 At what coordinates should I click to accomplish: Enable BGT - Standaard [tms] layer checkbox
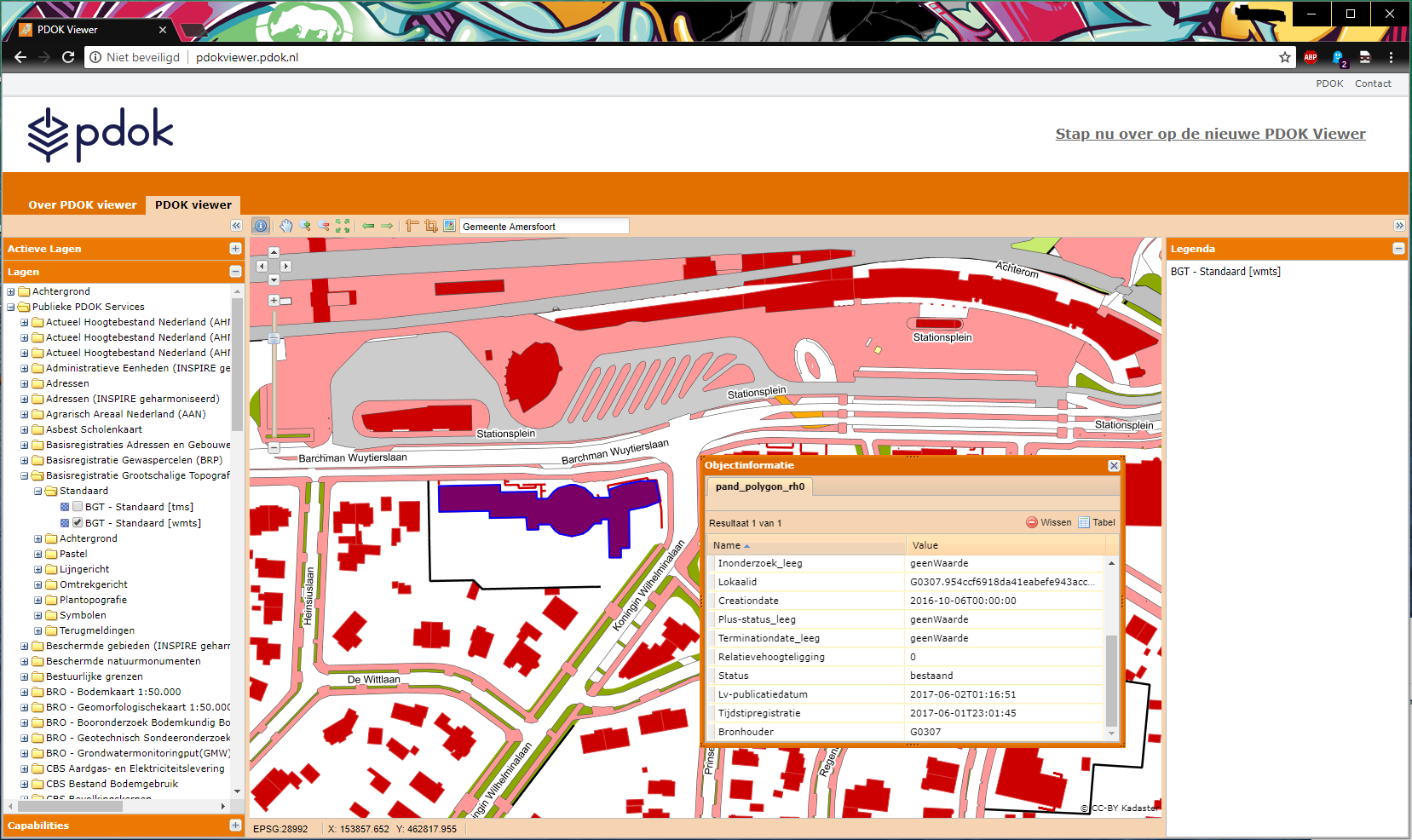78,507
